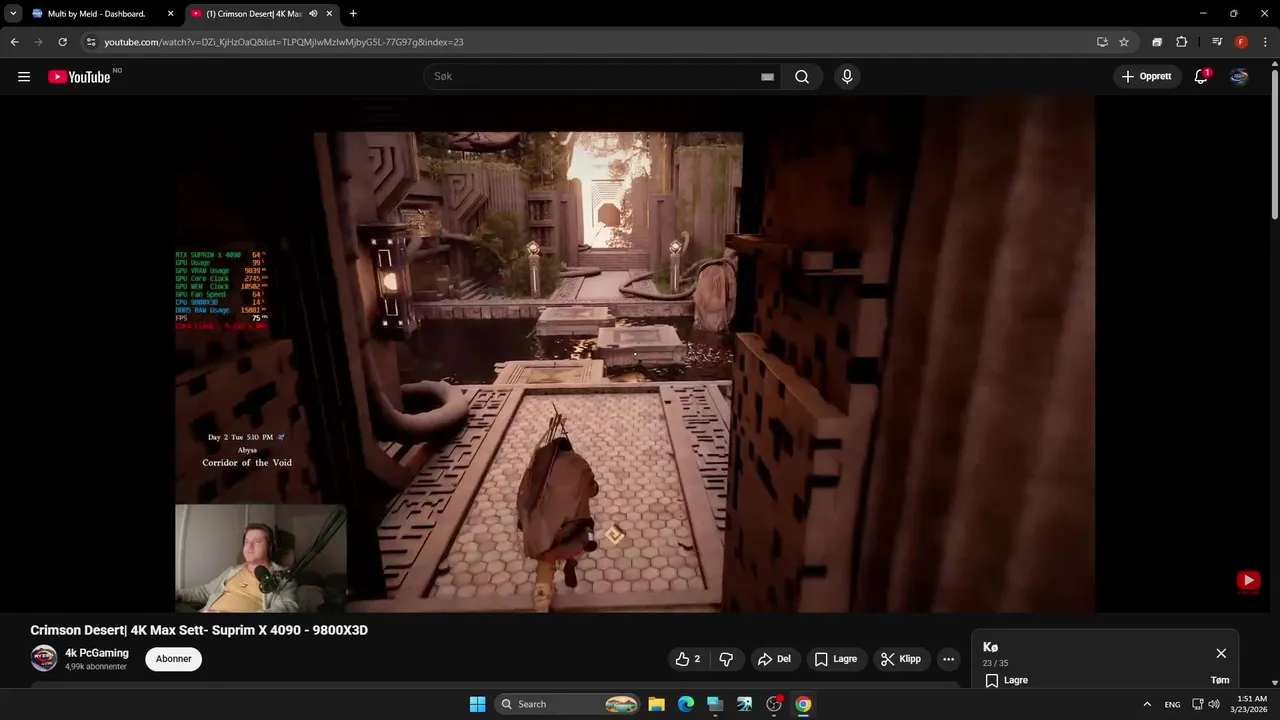Open the Chrome media controls icon
1280x720 pixels.
click(1217, 42)
